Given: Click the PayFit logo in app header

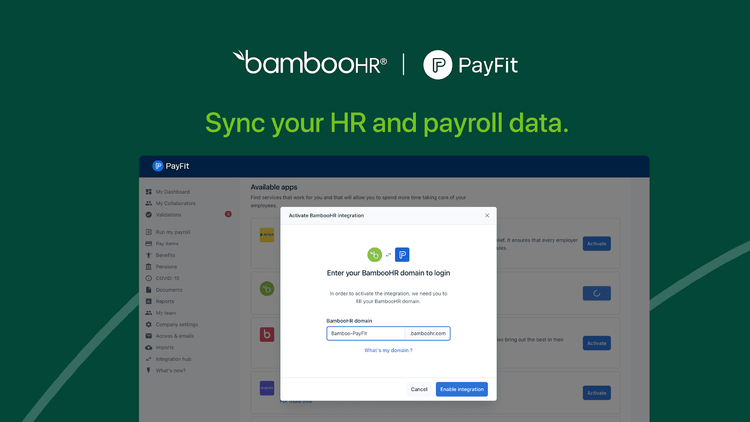Looking at the screenshot, I should 171,166.
